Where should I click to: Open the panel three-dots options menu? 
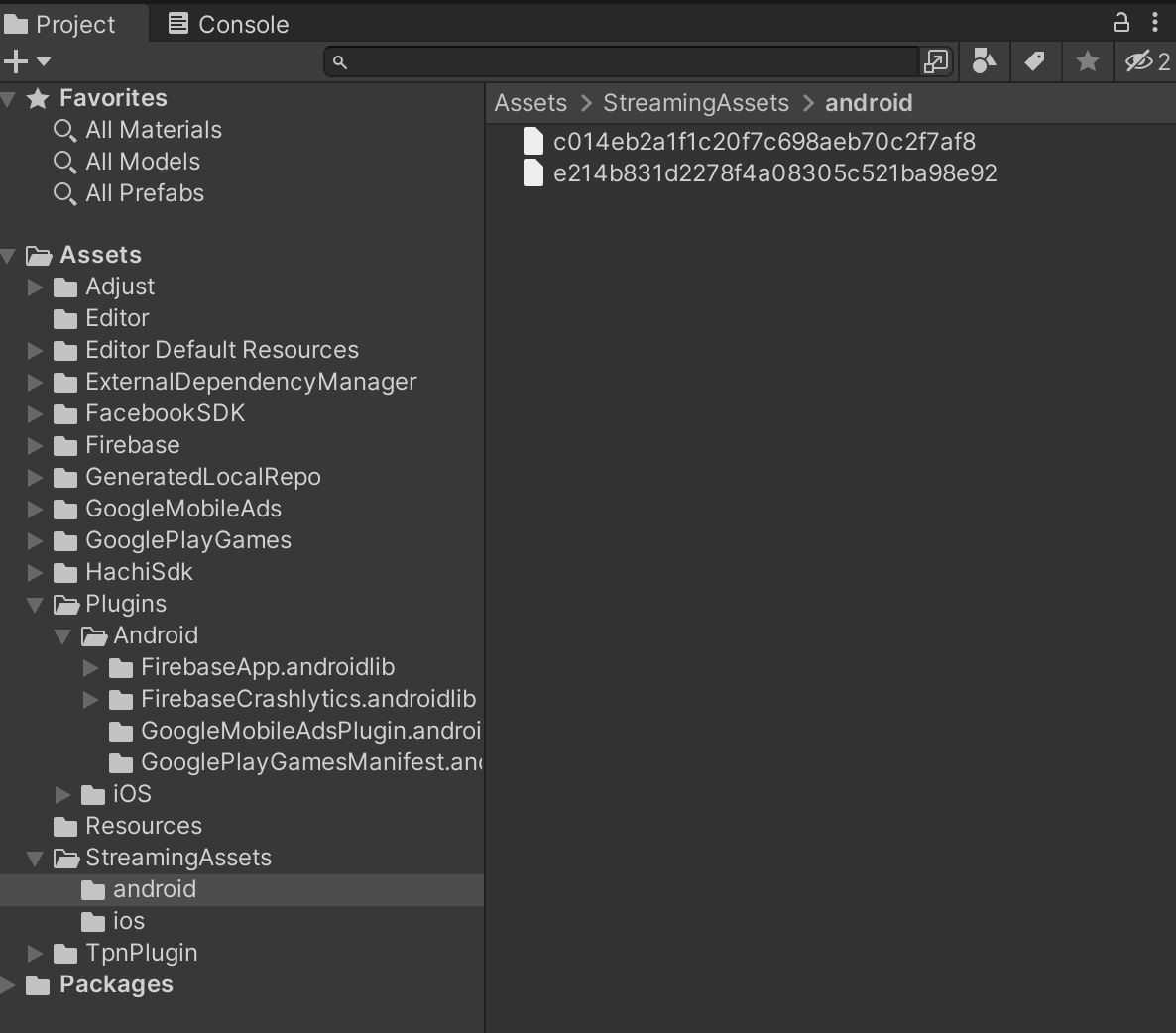pos(1154,23)
